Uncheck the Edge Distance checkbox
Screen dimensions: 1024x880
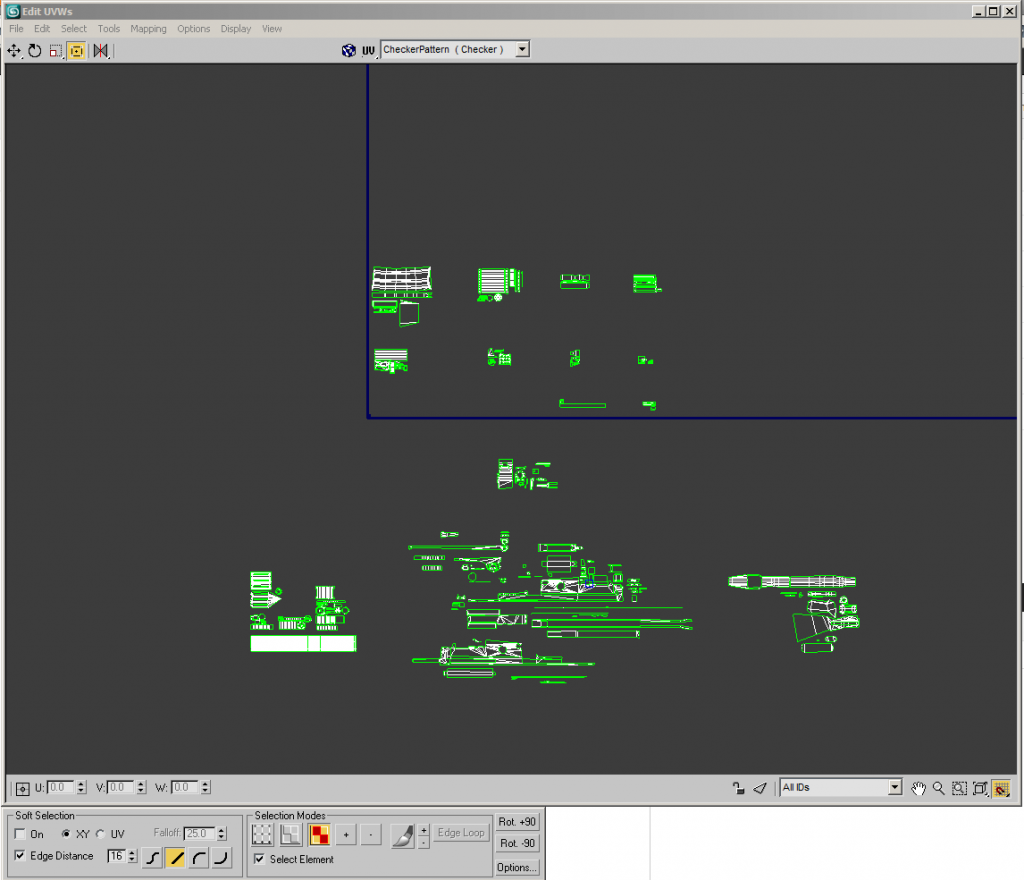[x=21, y=856]
